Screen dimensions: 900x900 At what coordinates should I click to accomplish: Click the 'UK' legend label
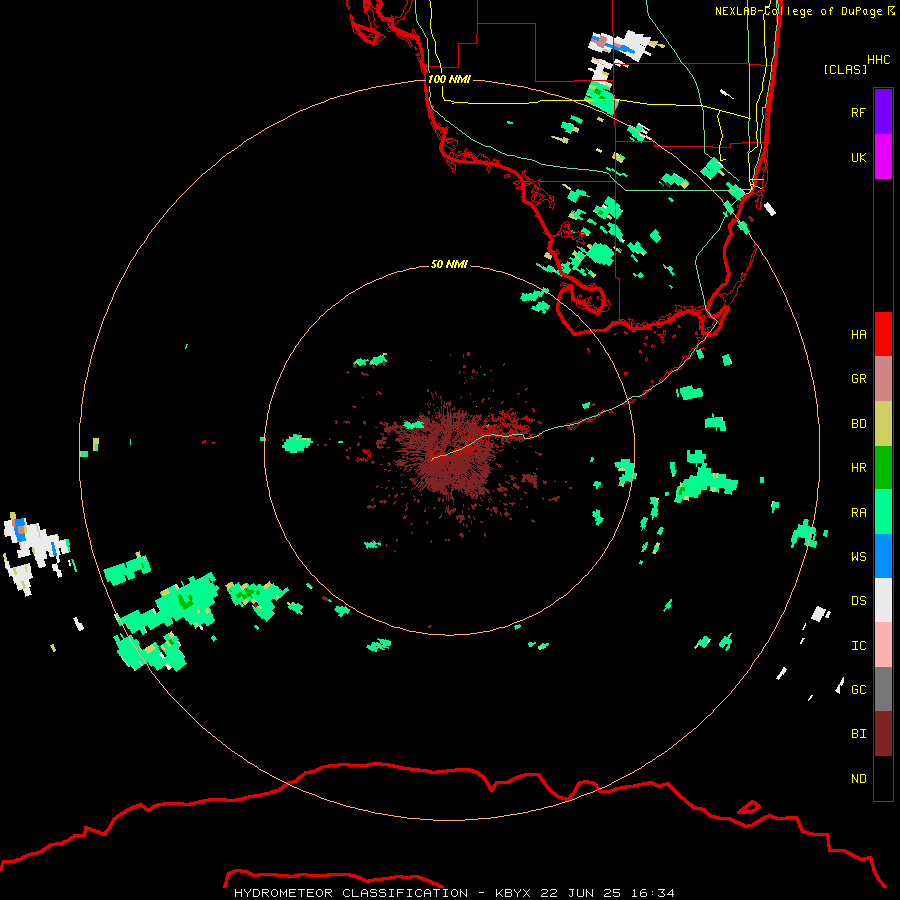[x=858, y=157]
